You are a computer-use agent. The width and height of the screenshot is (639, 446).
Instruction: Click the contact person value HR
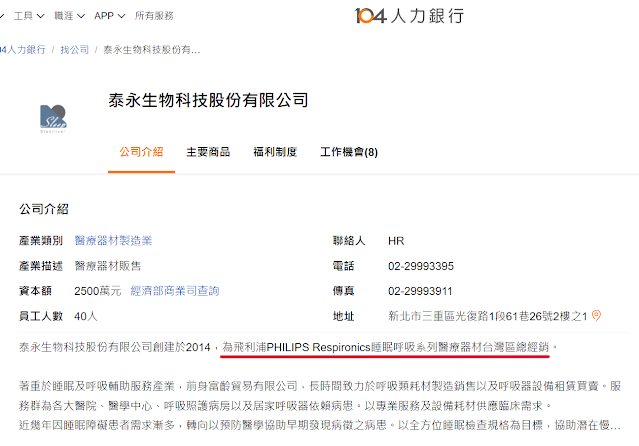click(x=396, y=241)
